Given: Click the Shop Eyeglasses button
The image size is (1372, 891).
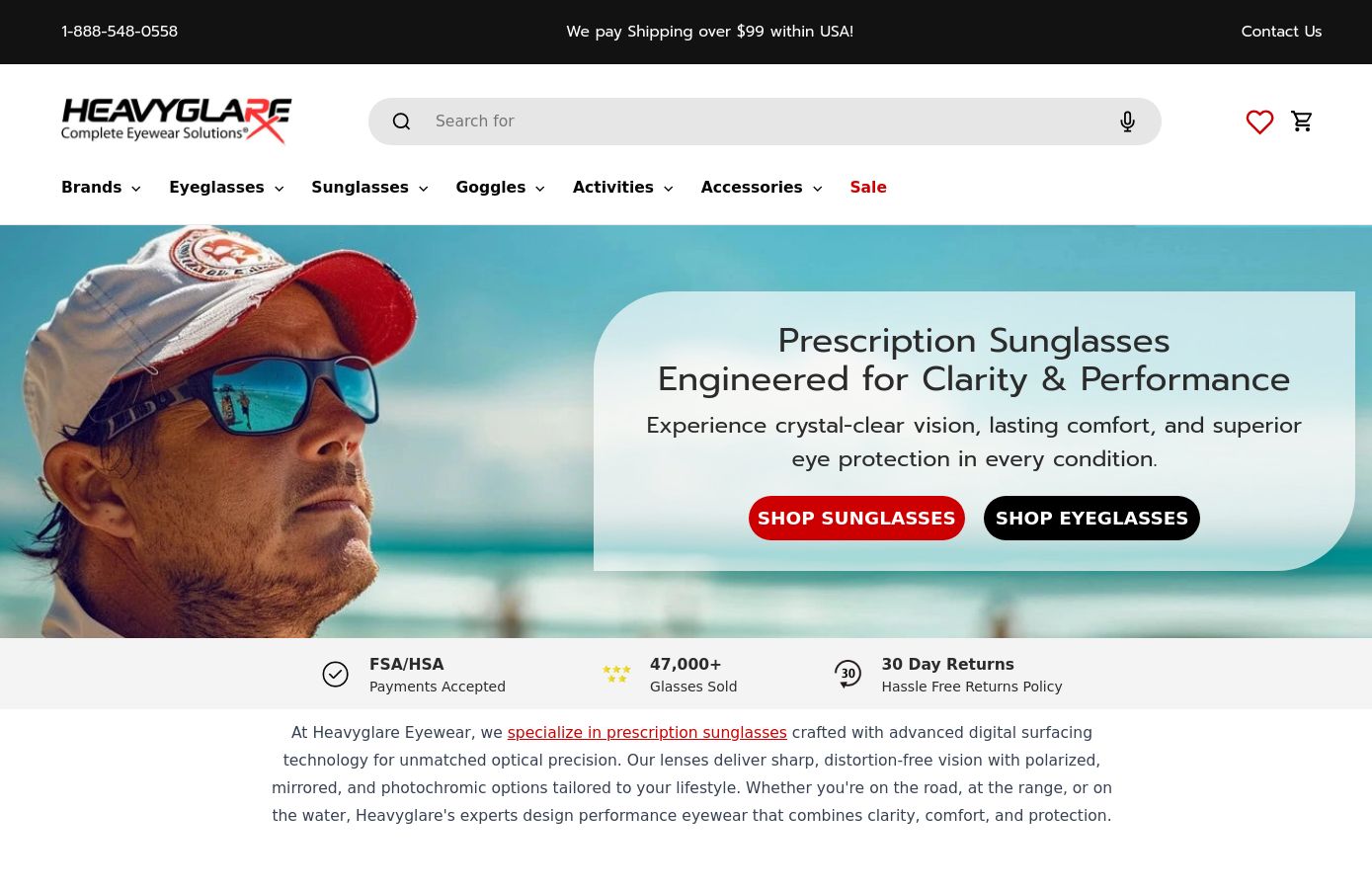Looking at the screenshot, I should coord(1091,519).
